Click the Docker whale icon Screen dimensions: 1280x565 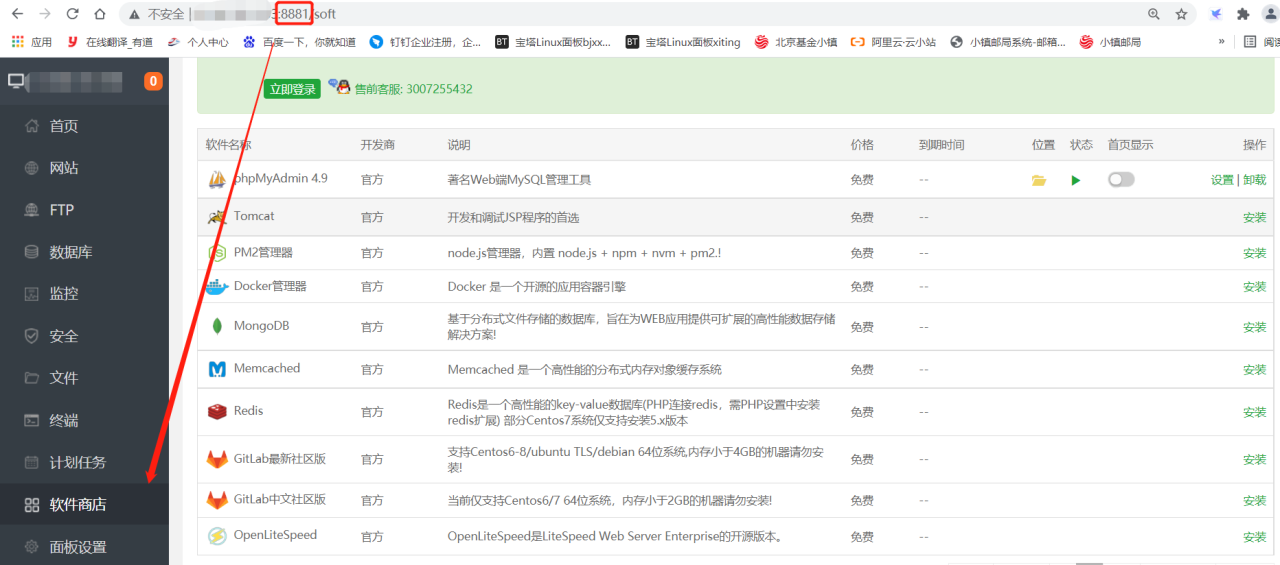coord(217,287)
